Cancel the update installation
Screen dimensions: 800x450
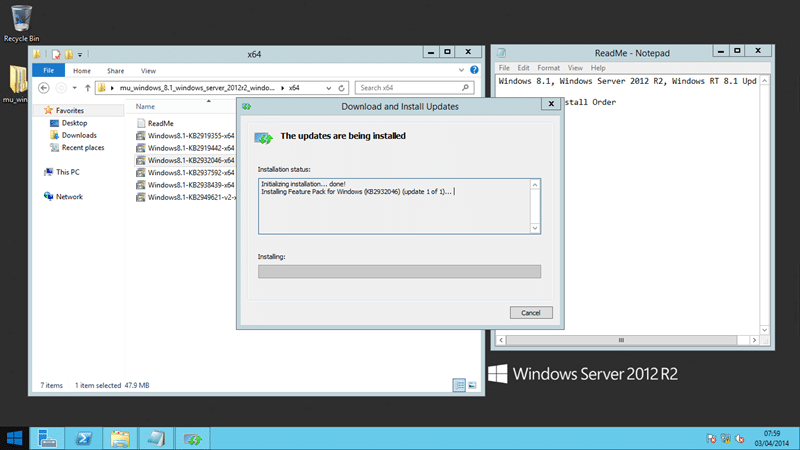[531, 313]
